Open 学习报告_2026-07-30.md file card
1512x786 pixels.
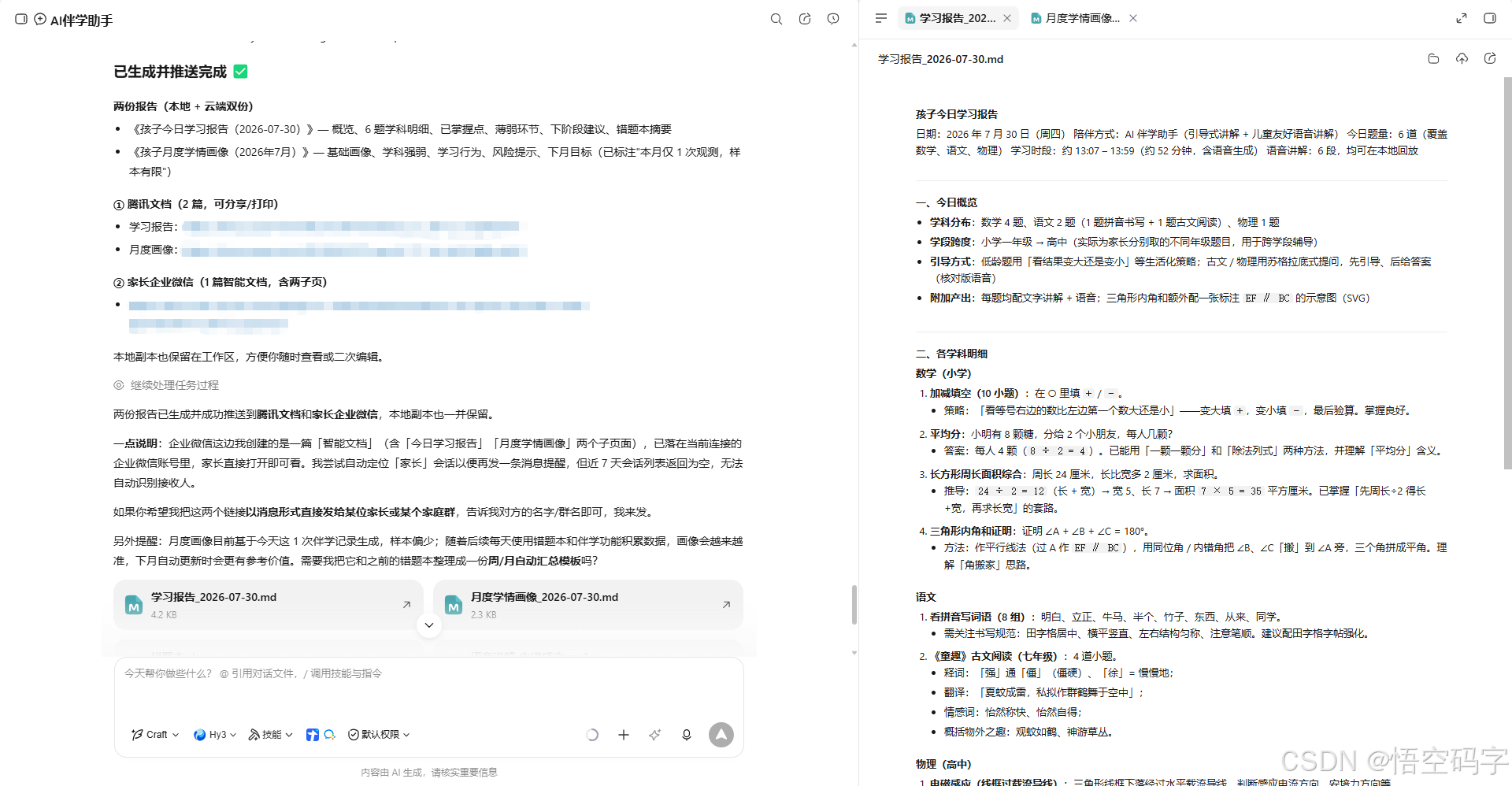click(x=269, y=605)
